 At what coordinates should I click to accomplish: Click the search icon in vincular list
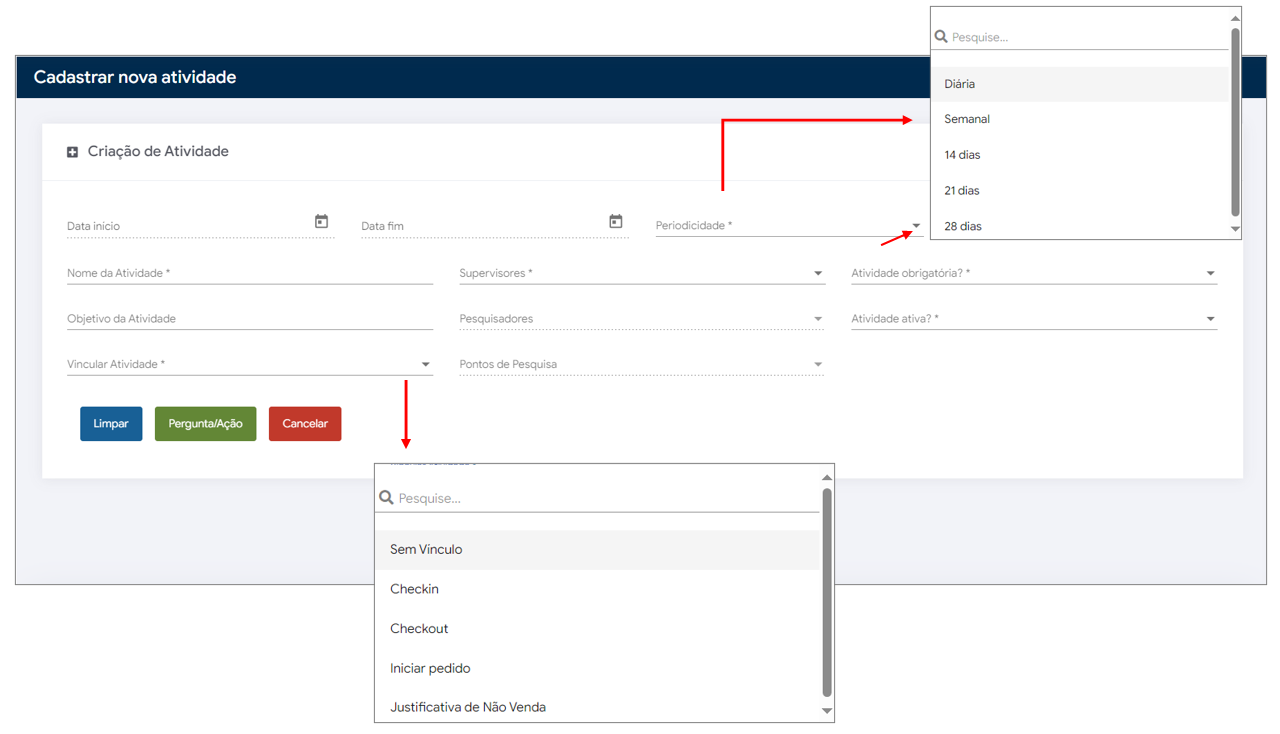pos(386,498)
